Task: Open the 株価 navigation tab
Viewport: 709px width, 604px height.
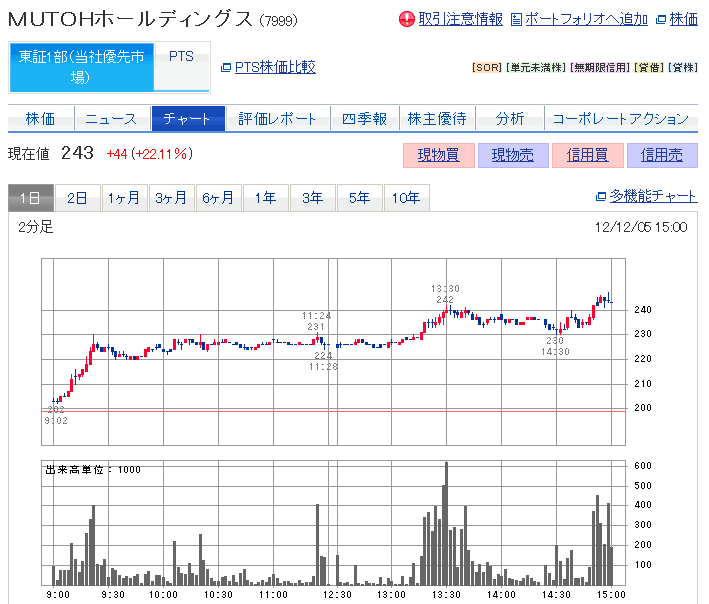Action: 40,119
